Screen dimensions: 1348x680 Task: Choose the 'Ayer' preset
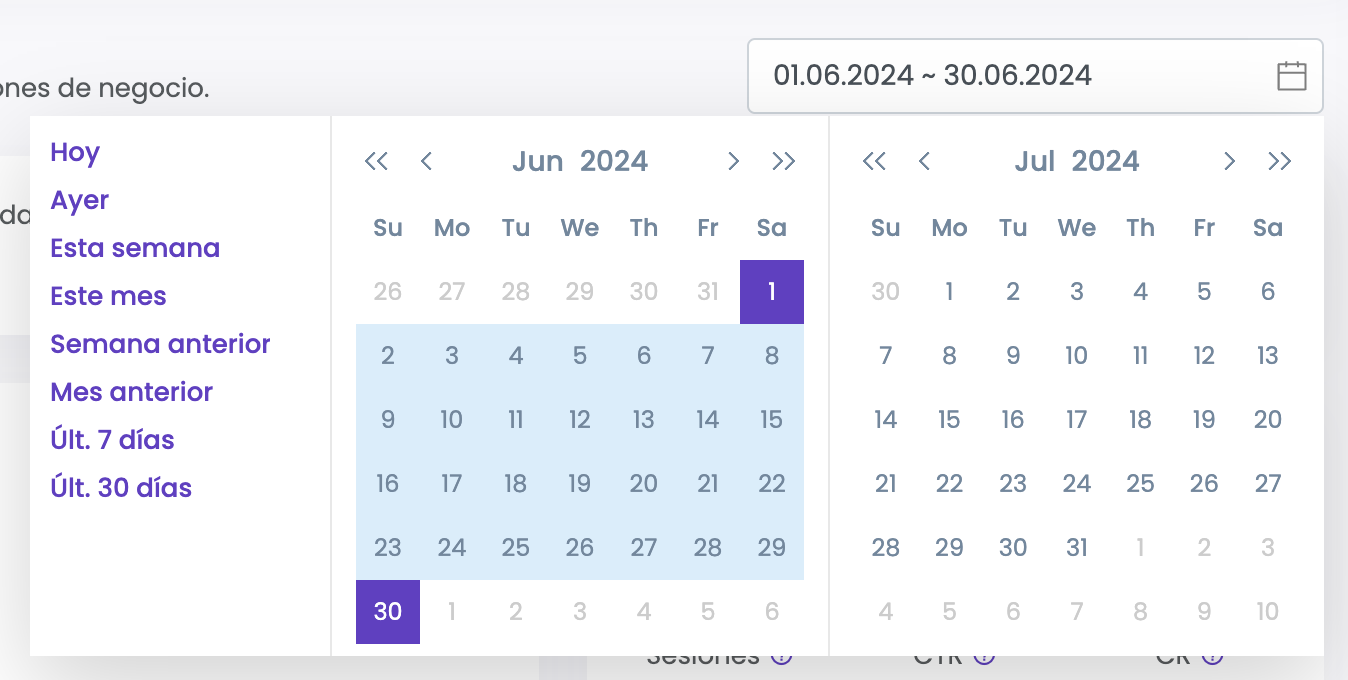[x=80, y=200]
